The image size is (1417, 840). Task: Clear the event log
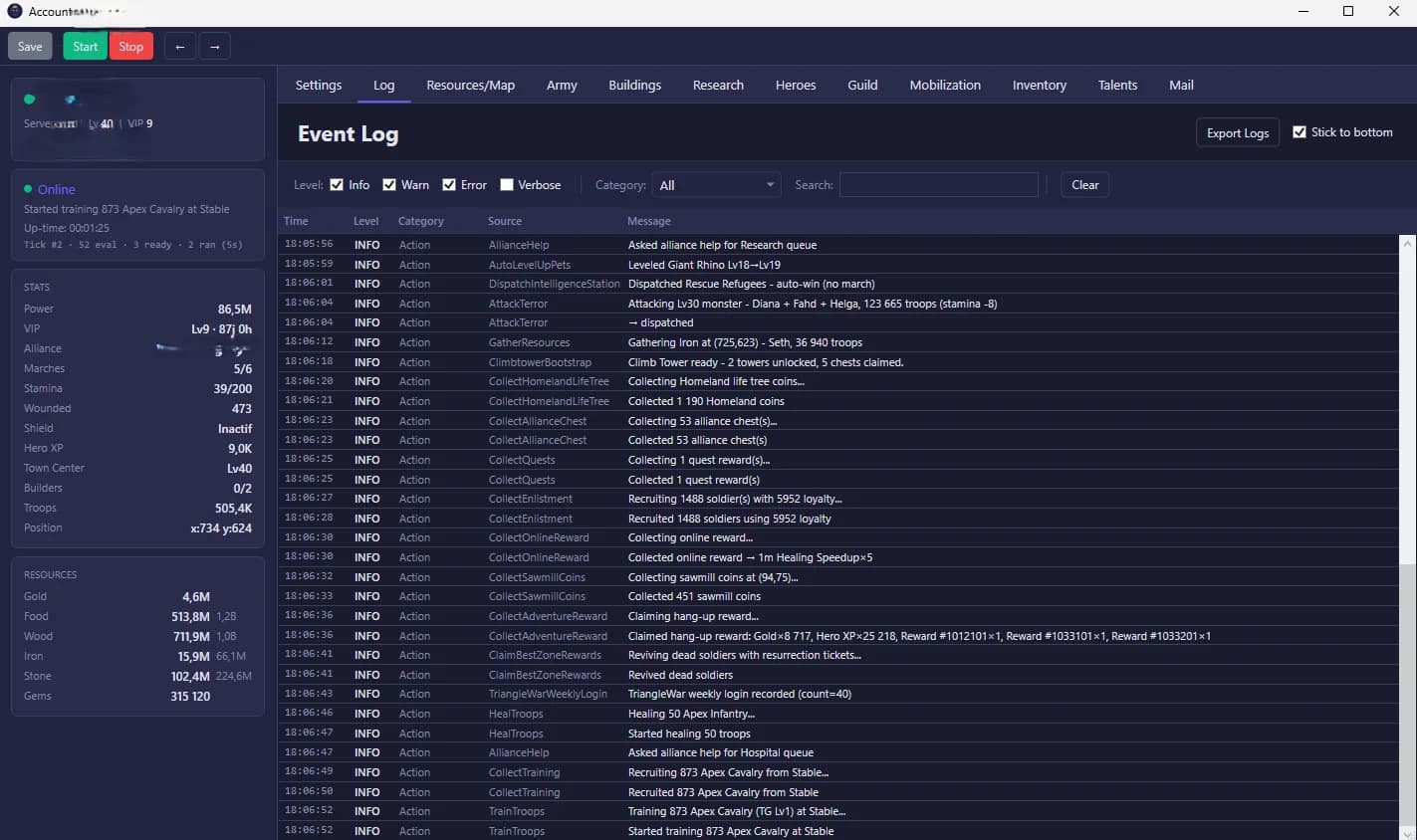[x=1085, y=185]
